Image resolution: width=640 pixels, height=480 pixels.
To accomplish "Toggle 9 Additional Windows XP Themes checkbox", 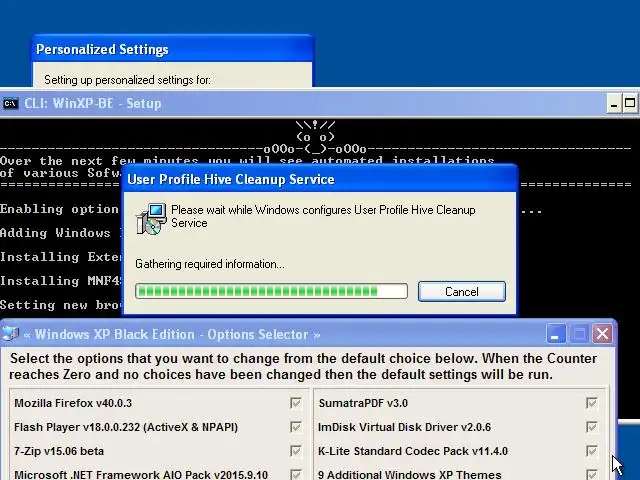I will click(591, 474).
